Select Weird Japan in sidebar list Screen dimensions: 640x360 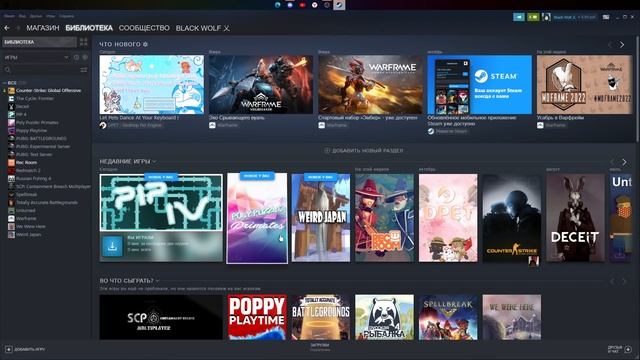point(24,234)
